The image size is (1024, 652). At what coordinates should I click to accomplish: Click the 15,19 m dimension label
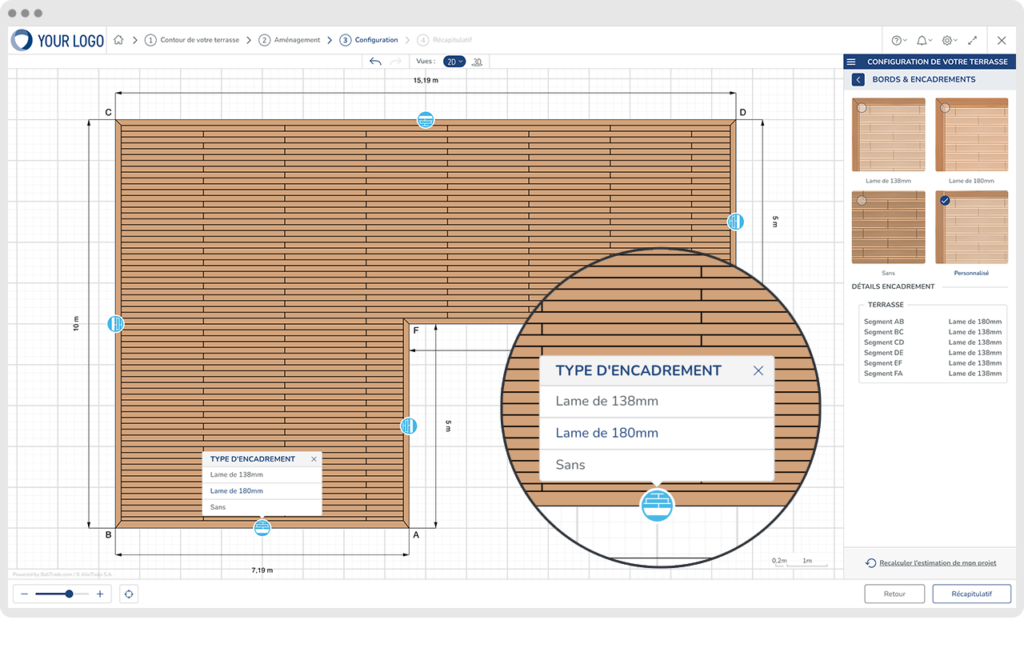426,80
